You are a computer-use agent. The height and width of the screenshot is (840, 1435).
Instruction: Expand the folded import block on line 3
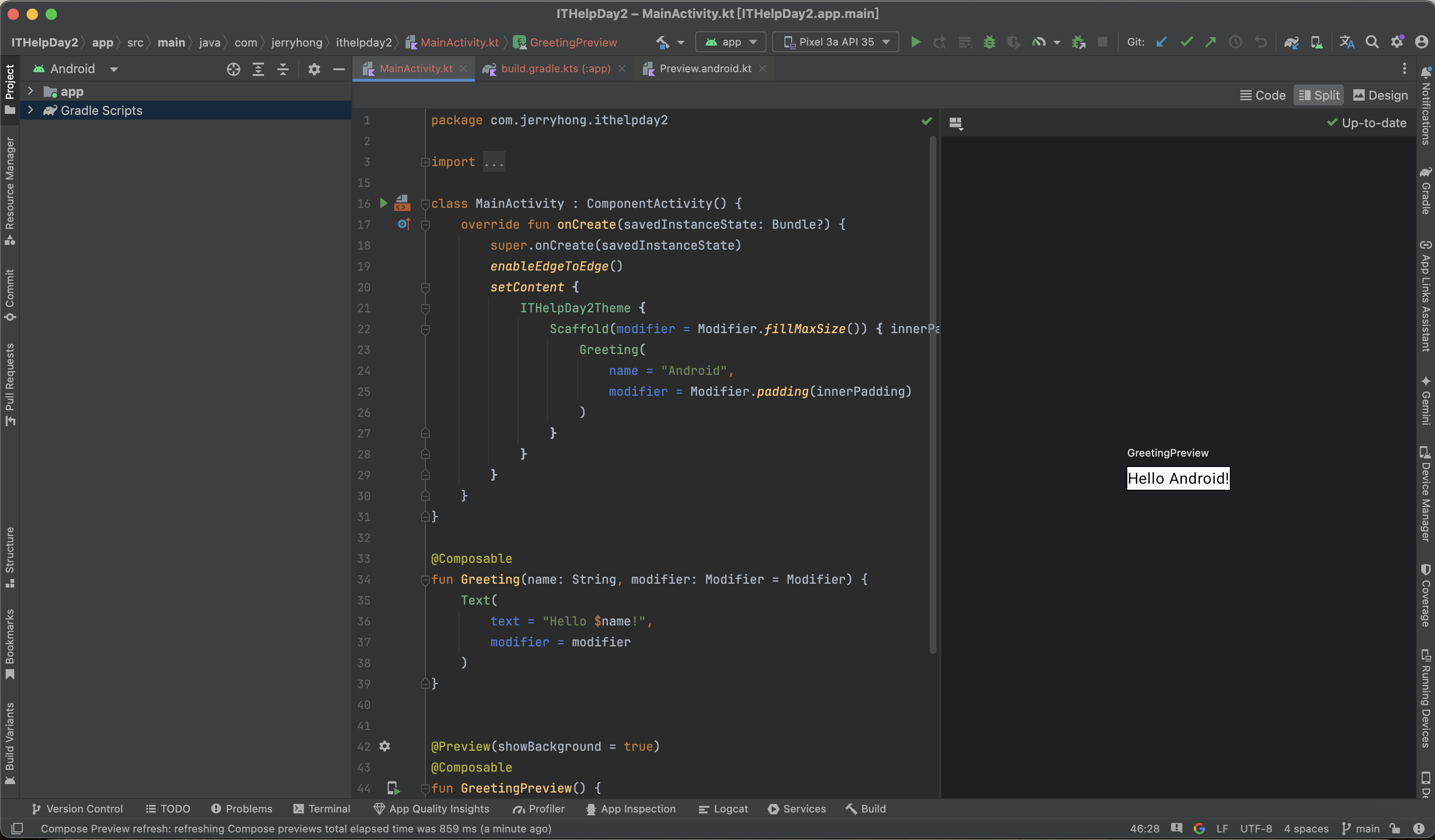point(425,162)
